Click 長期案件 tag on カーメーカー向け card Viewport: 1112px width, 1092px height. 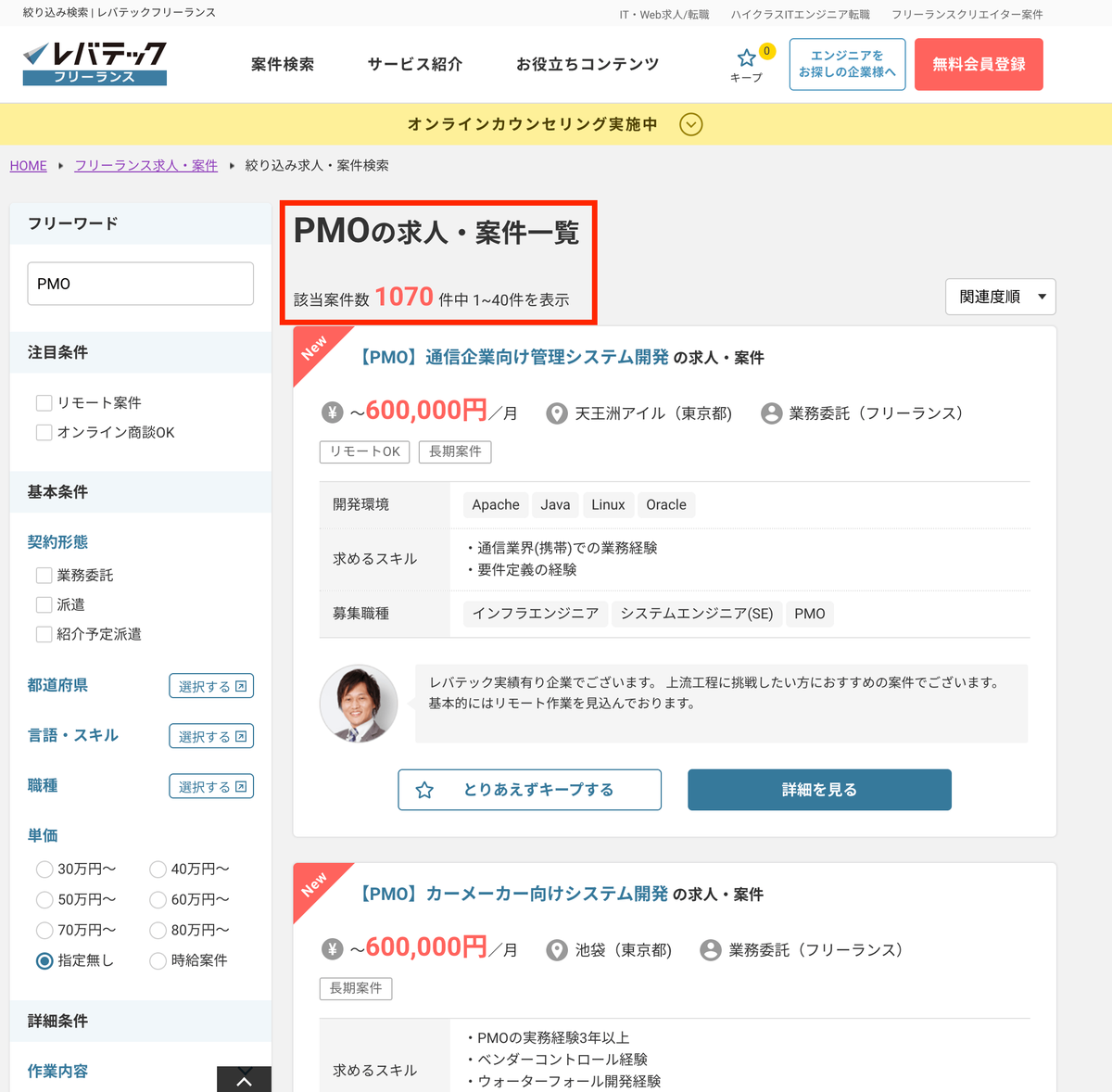[356, 988]
